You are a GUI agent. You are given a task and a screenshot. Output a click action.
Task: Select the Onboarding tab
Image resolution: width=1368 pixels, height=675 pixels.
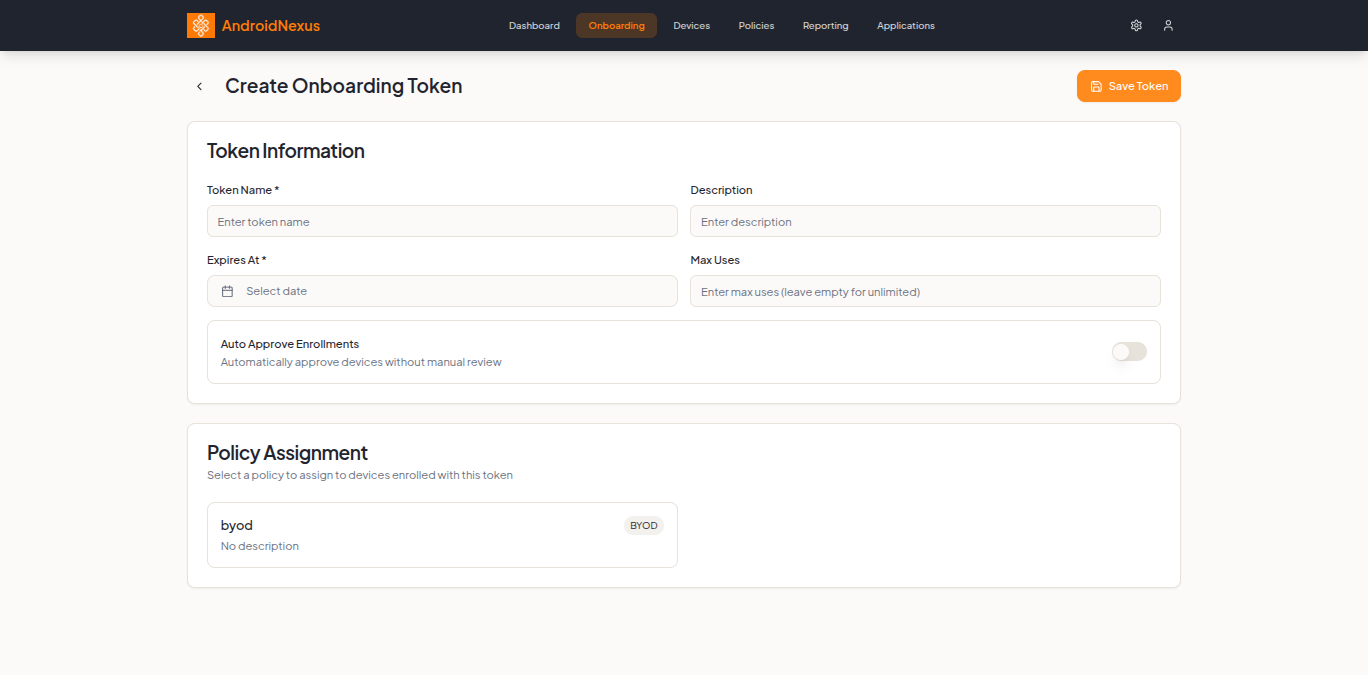[x=616, y=25]
